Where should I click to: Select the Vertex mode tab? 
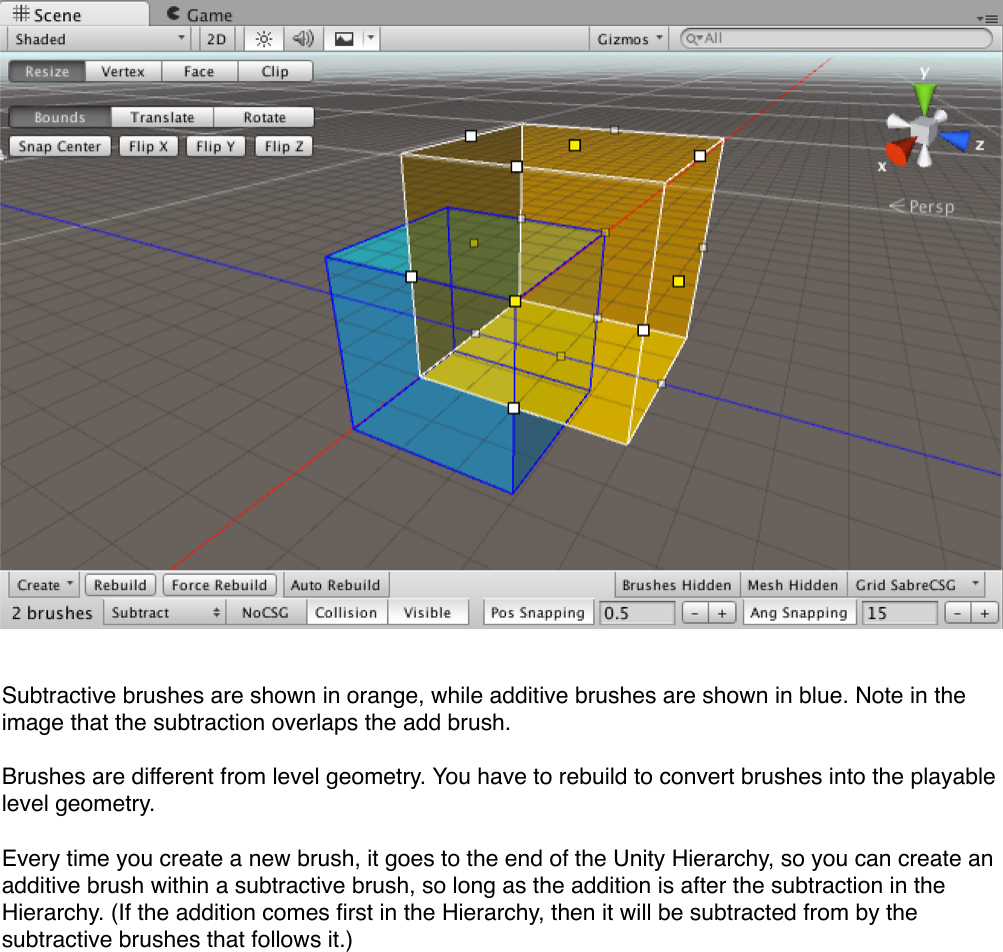click(x=123, y=72)
